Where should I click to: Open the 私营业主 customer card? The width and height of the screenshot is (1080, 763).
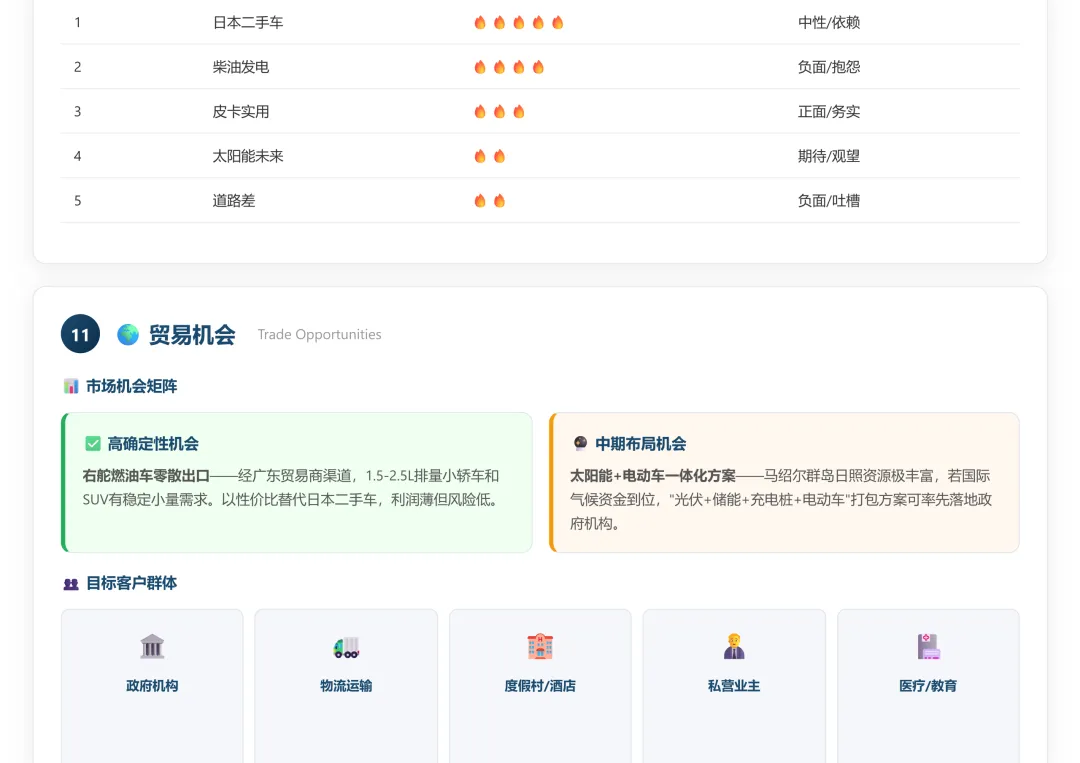pos(734,686)
